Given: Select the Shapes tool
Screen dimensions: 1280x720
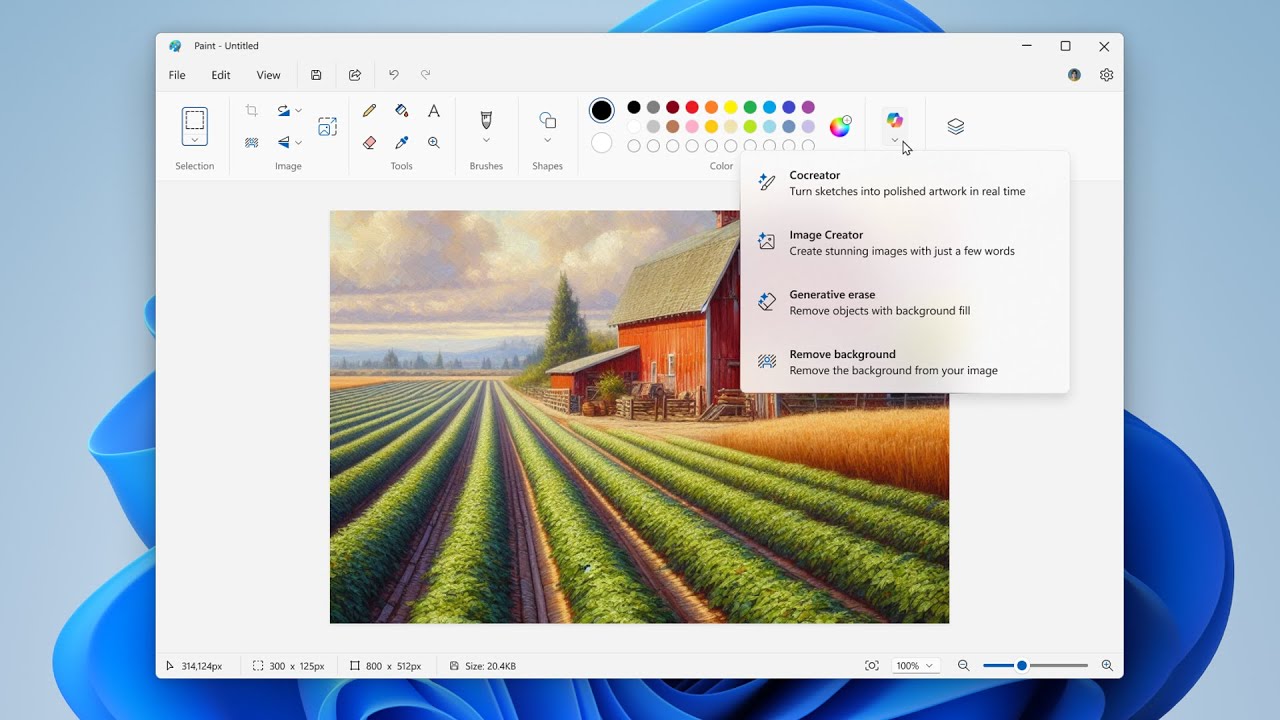Looking at the screenshot, I should (547, 120).
